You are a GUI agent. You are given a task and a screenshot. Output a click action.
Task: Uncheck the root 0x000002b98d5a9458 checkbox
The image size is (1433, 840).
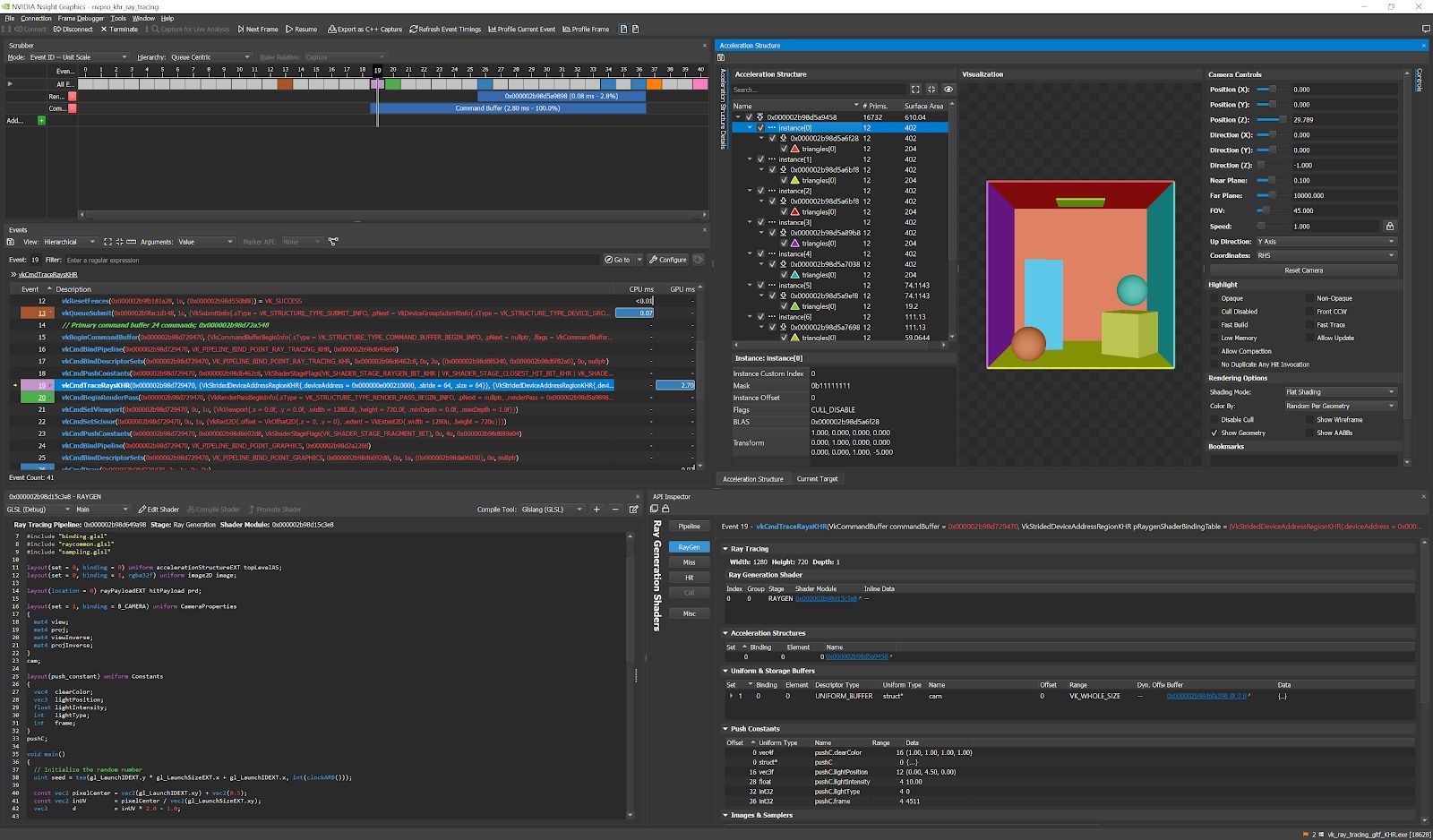(750, 117)
